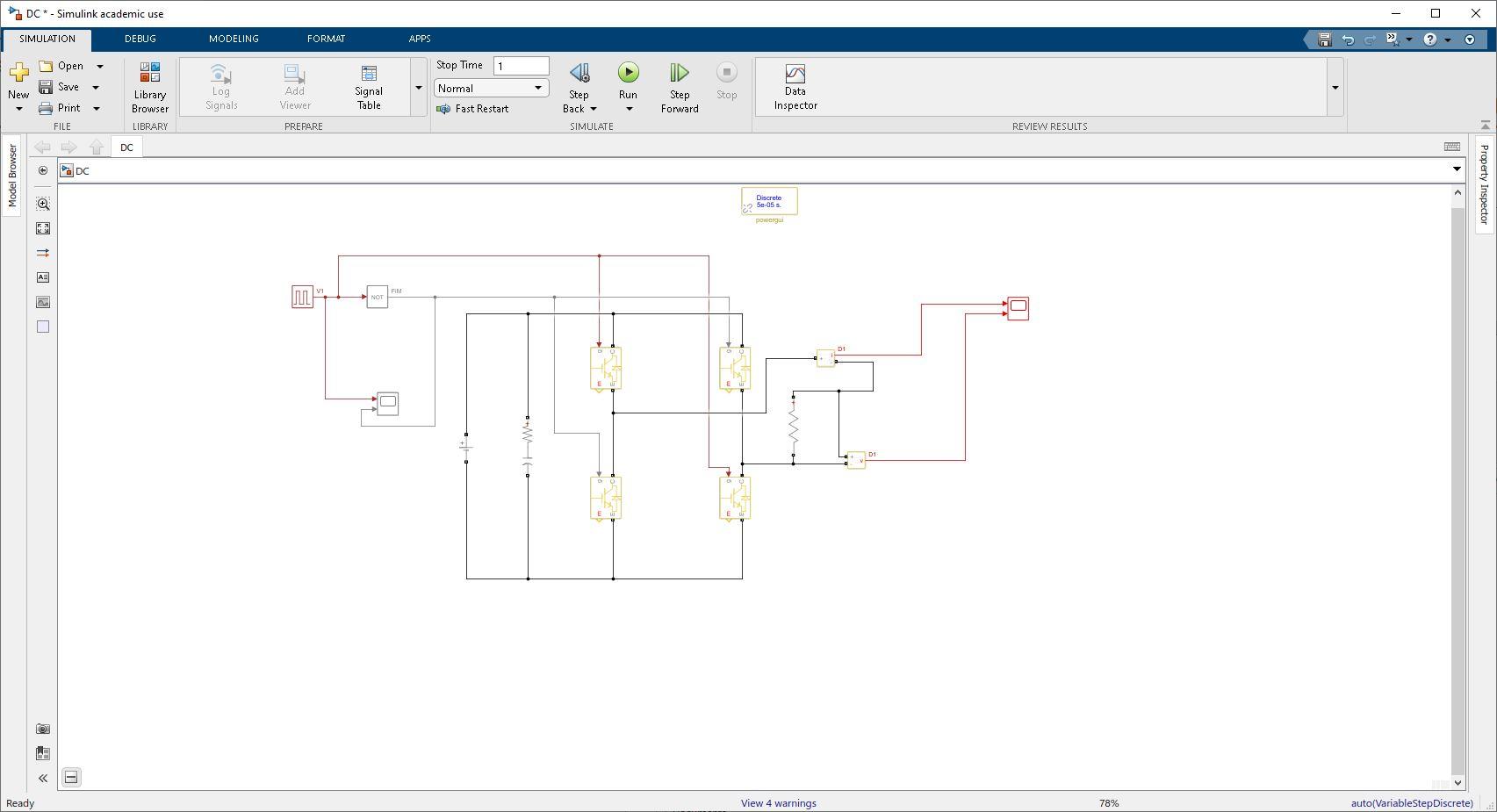The height and width of the screenshot is (812, 1497).
Task: Click the 78% zoom level in status bar
Action: point(1109,803)
